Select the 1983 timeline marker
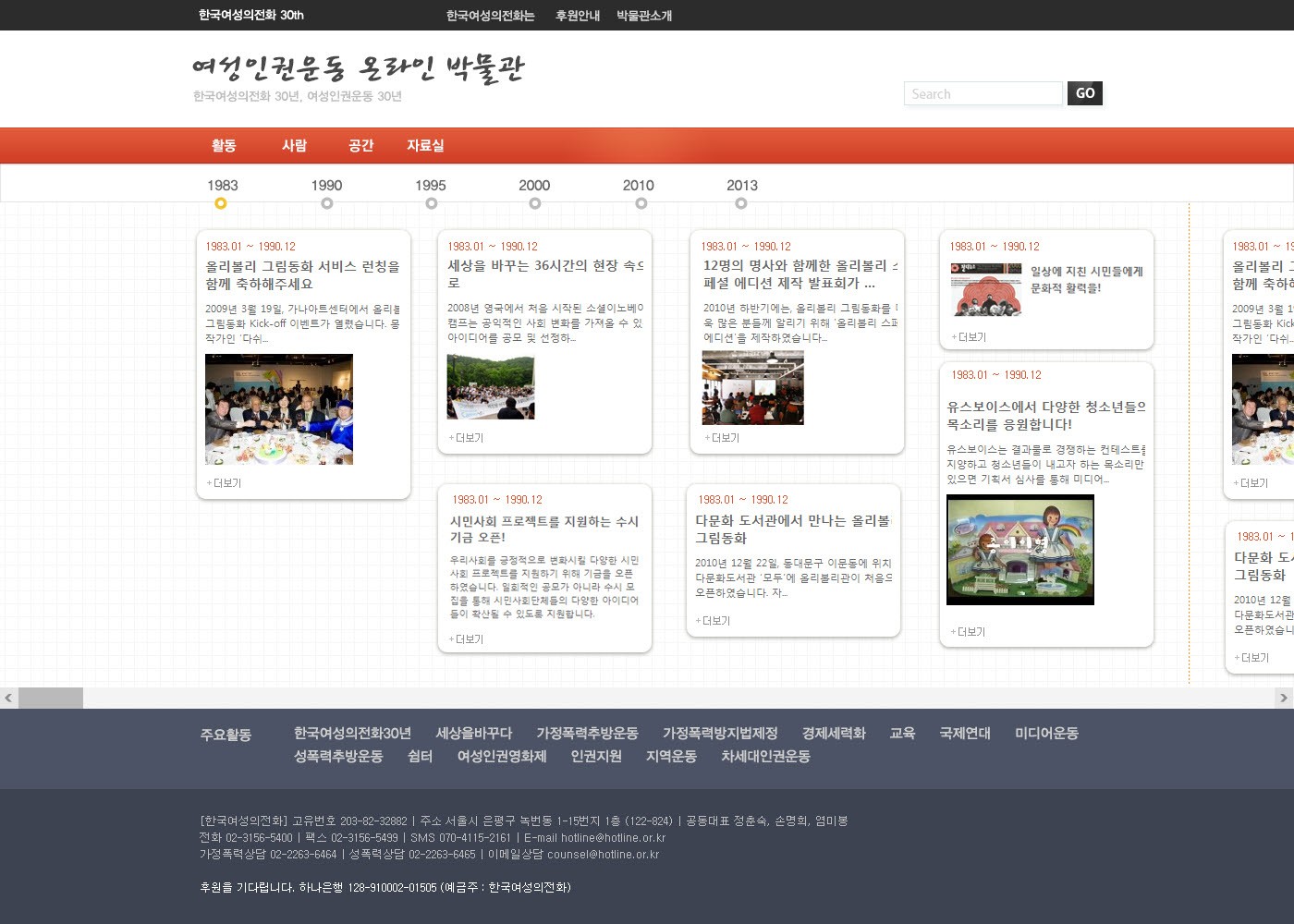1294x924 pixels. coord(221,203)
